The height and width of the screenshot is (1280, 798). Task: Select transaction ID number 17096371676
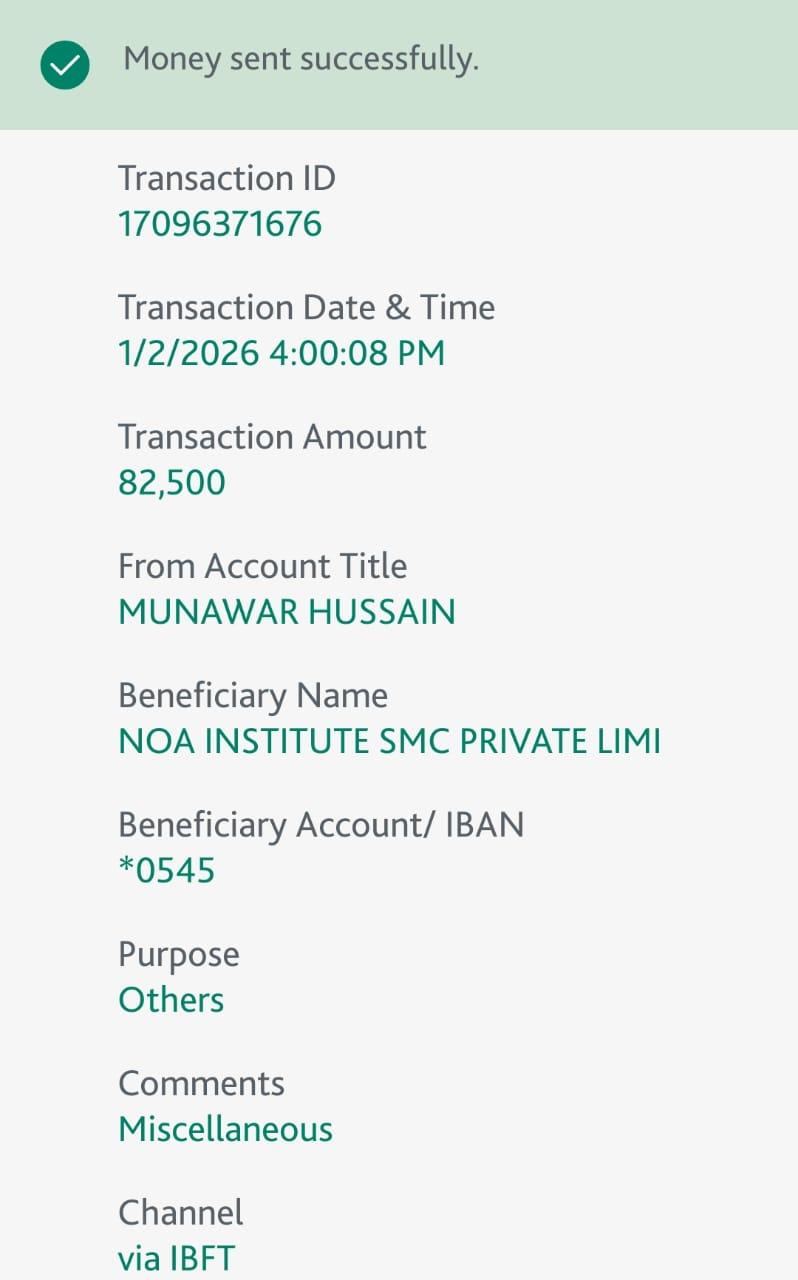pyautogui.click(x=220, y=224)
